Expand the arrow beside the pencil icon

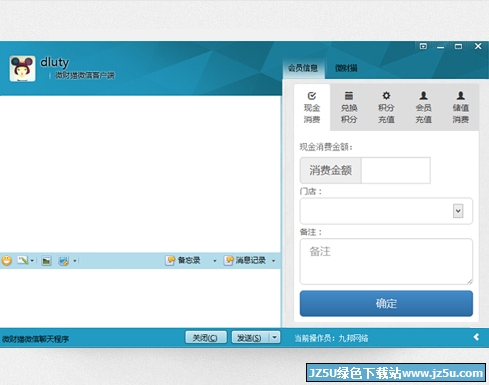click(x=32, y=261)
